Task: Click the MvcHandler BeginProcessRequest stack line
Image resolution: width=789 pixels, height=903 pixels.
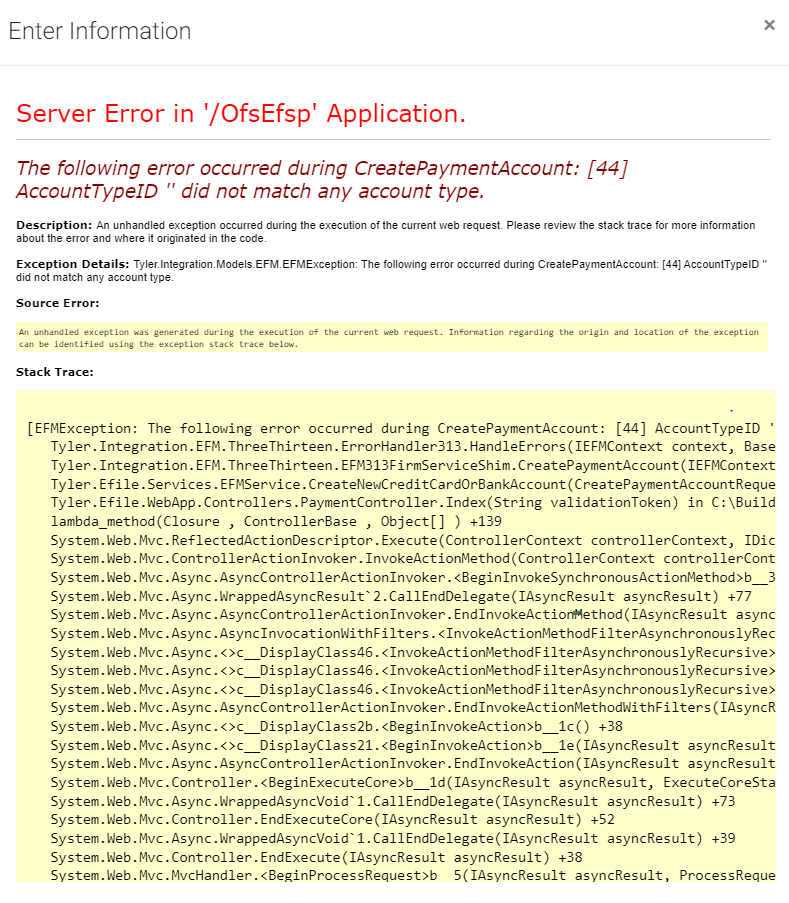Action: pos(413,875)
